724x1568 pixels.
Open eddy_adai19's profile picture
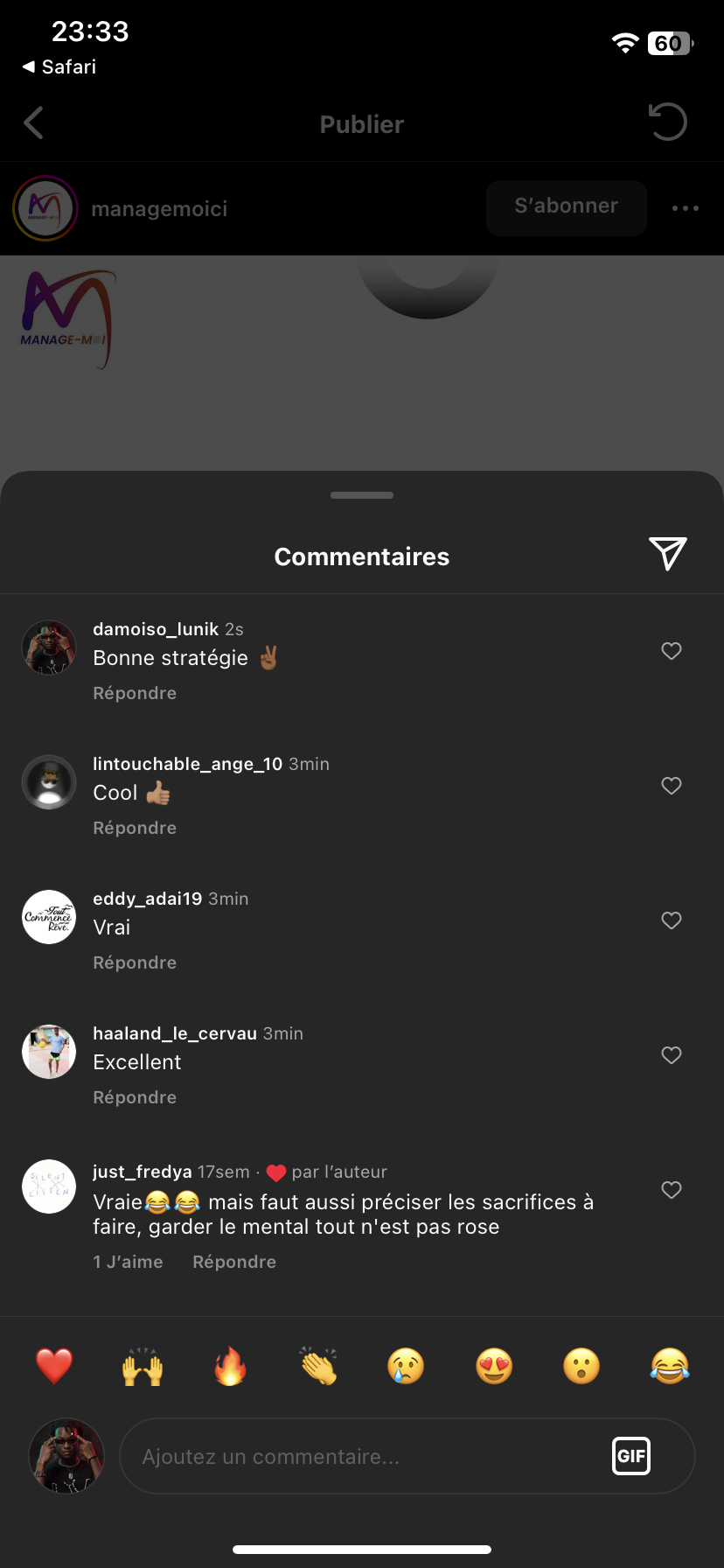point(49,917)
